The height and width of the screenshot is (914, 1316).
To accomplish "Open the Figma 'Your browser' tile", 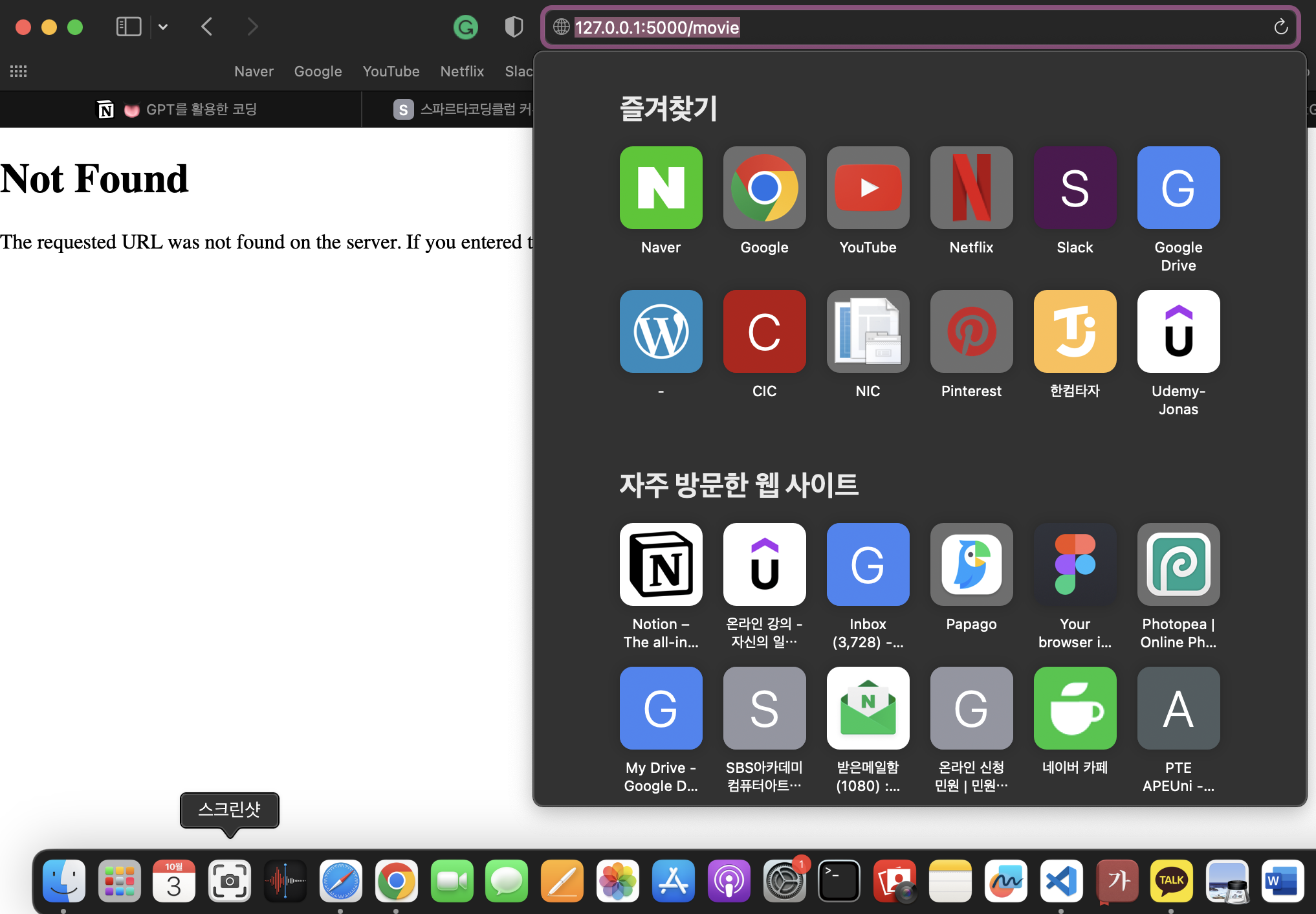I will tap(1075, 564).
